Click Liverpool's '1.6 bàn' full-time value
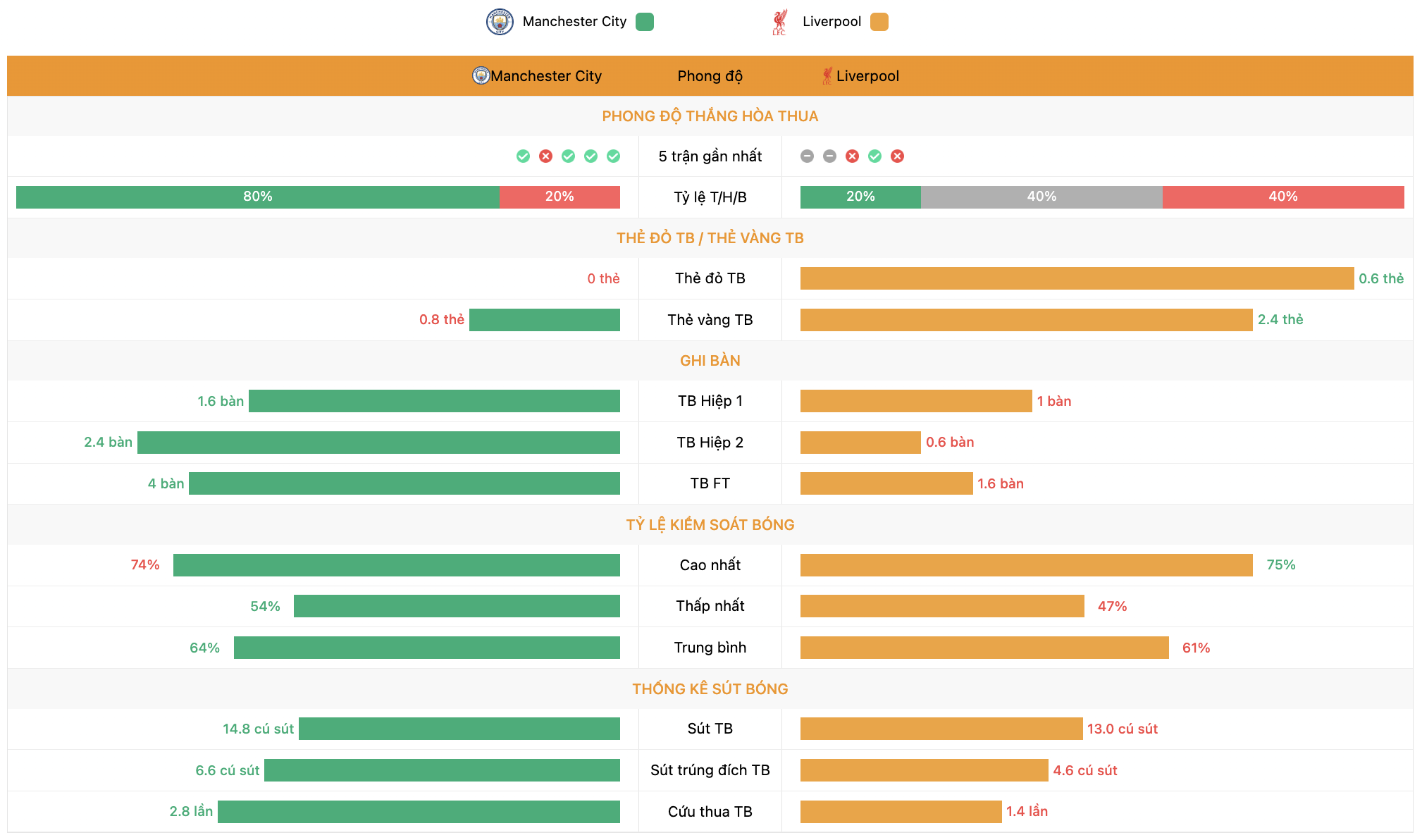The width and height of the screenshot is (1422, 840). coord(1001,483)
